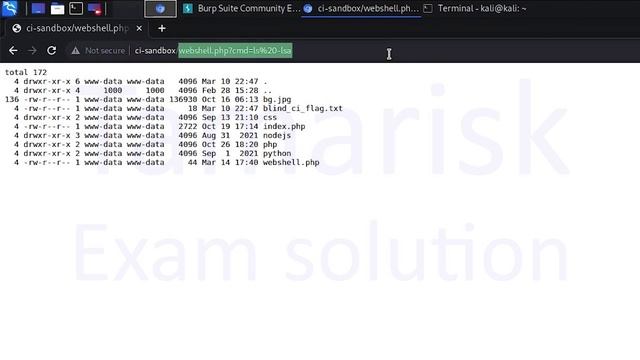Click blind_ci_flag.txt in the directory listing
Image resolution: width=640 pixels, height=360 pixels.
[303, 108]
